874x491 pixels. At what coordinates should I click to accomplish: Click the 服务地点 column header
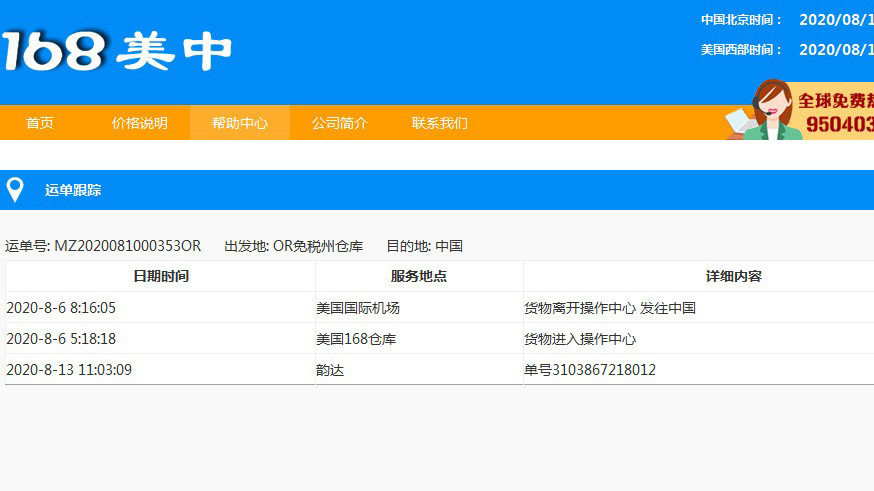[418, 276]
